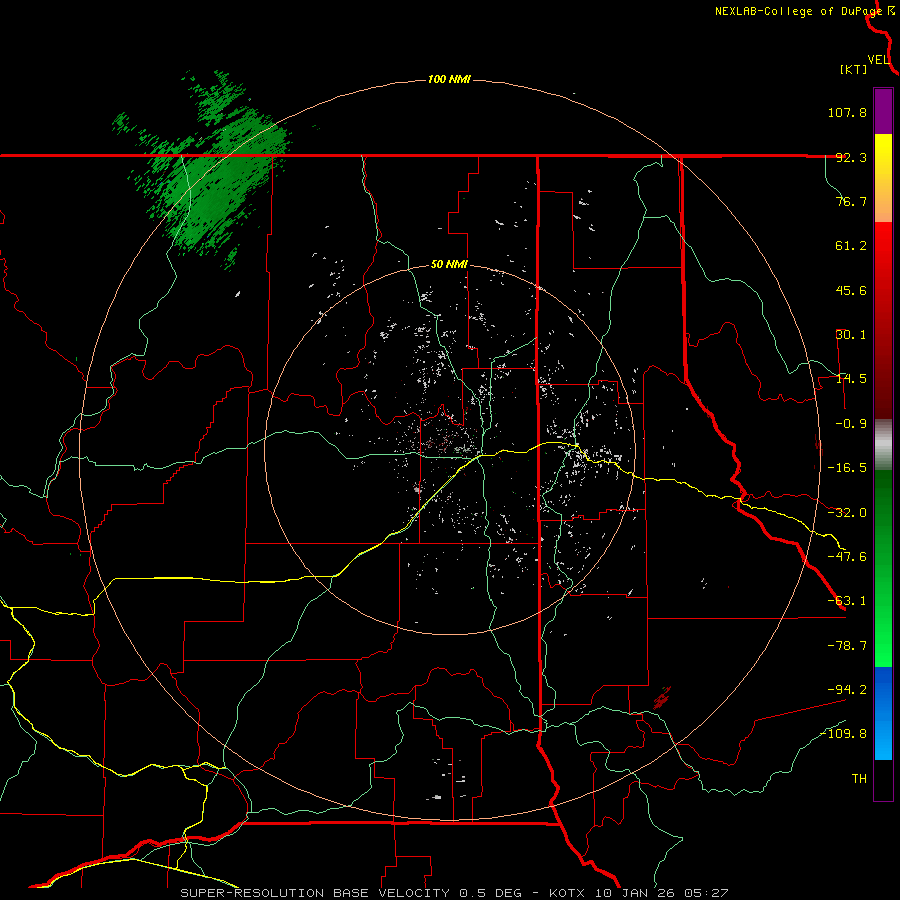Click the -109.8 velocity scale value
The height and width of the screenshot is (900, 900).
point(844,734)
